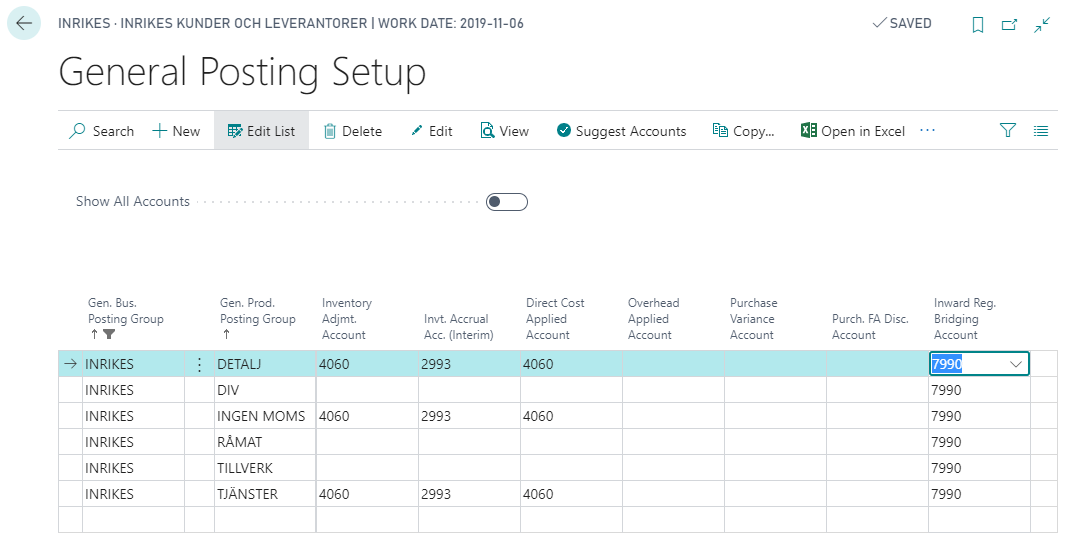Select the INGEN MOMS cell
1069x543 pixels.
coord(265,416)
